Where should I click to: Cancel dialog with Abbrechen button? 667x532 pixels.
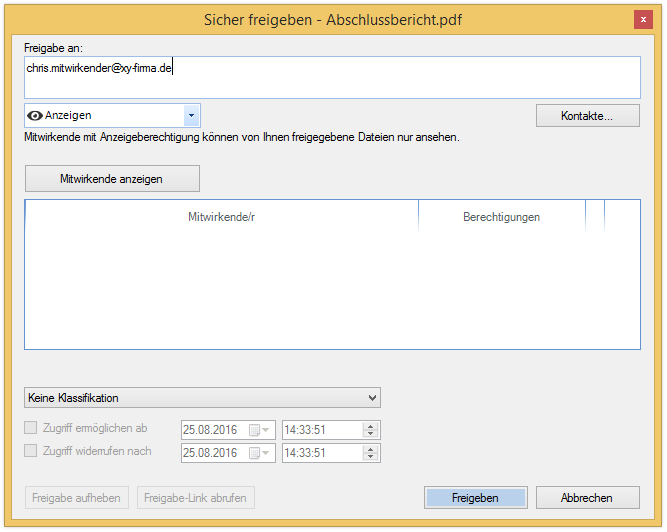[587, 498]
